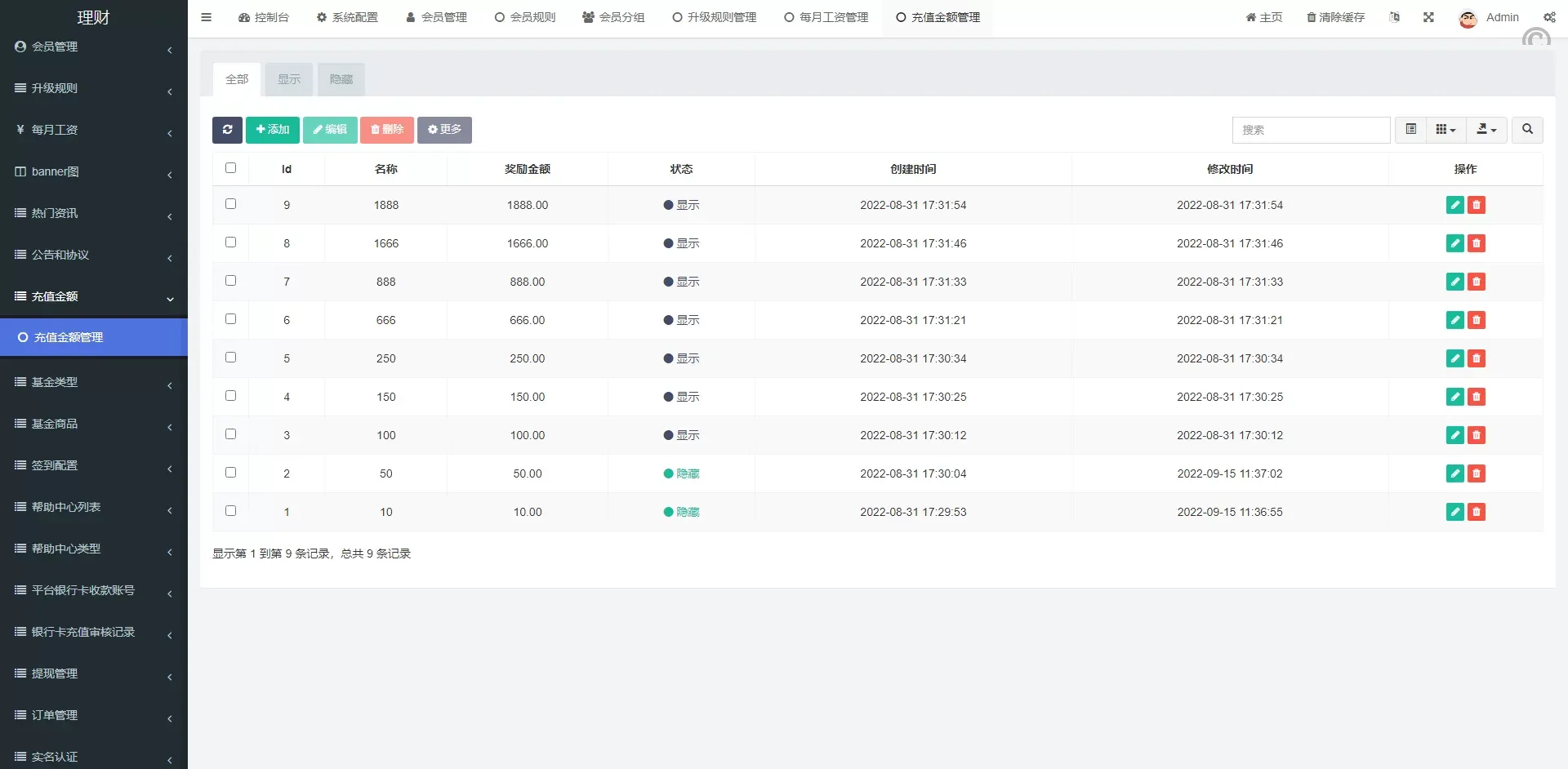Open settings gears icon at top right
The image size is (1568, 769).
(1549, 17)
